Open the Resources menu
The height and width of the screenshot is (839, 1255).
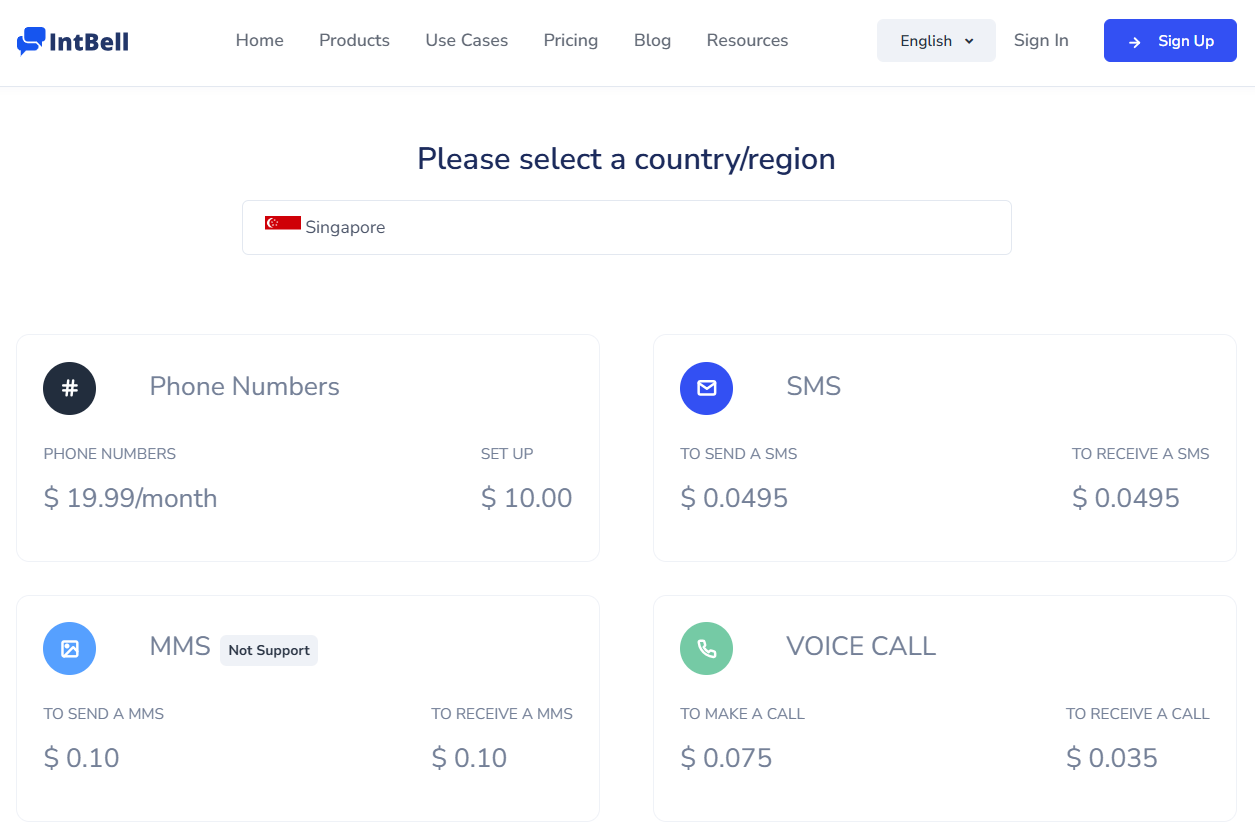pos(747,40)
